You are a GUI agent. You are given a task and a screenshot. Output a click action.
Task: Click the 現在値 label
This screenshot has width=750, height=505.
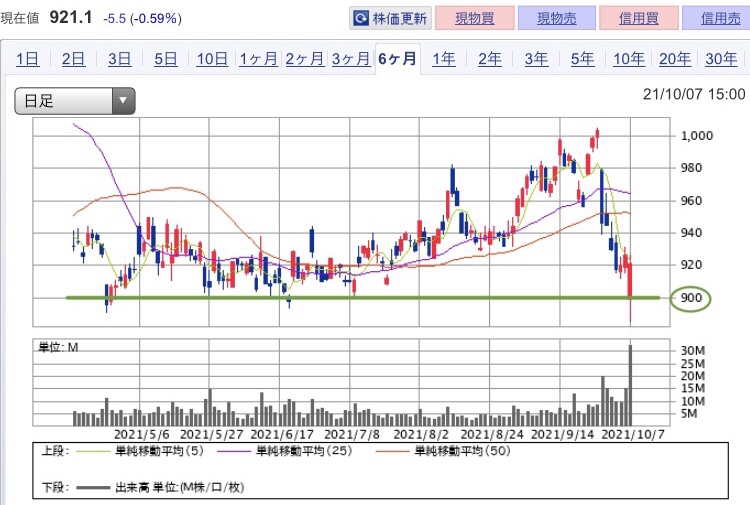[20, 19]
